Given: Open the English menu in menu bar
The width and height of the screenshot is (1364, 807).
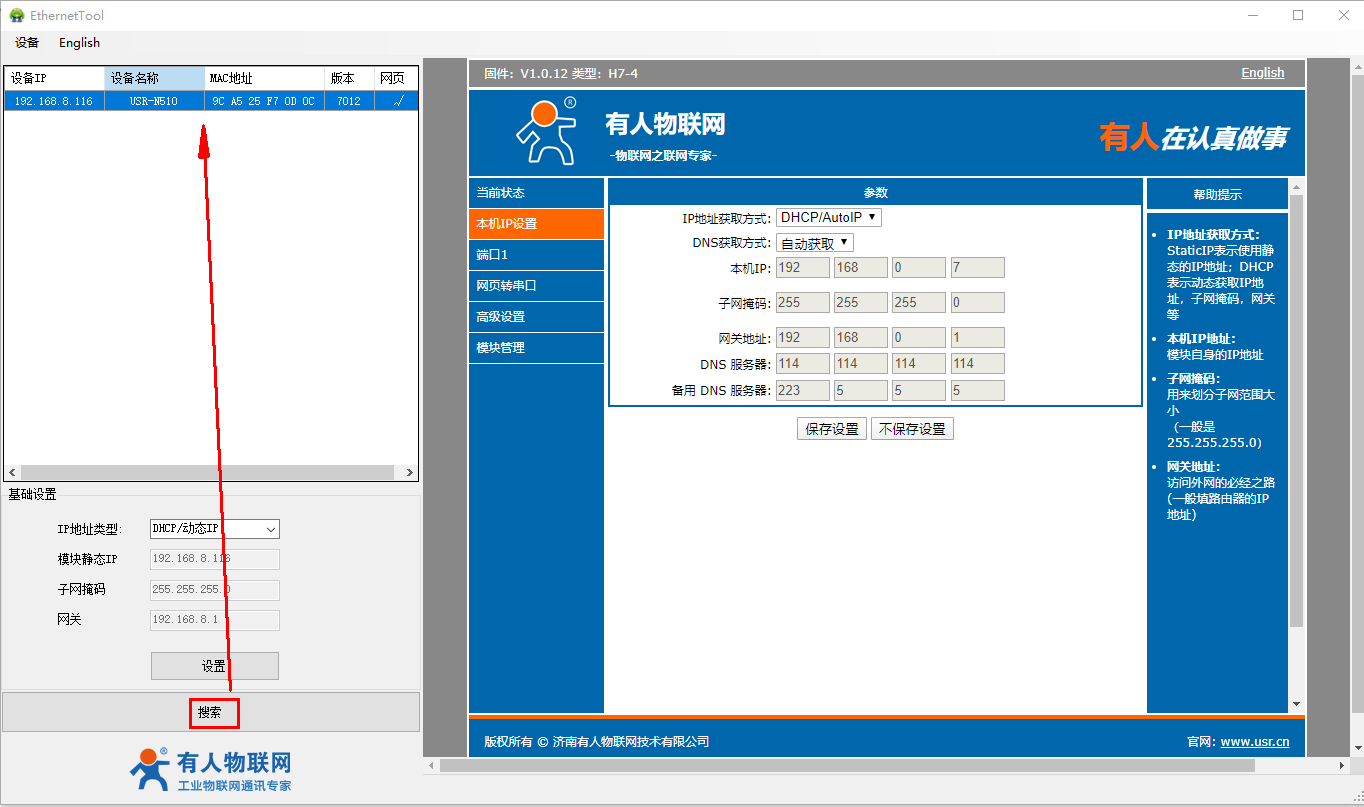Looking at the screenshot, I should click(79, 43).
